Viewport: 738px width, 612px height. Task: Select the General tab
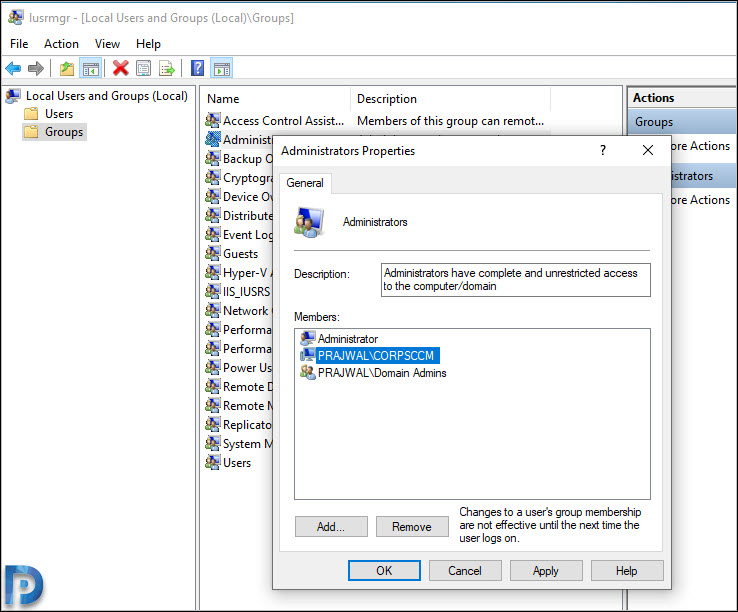click(x=305, y=183)
